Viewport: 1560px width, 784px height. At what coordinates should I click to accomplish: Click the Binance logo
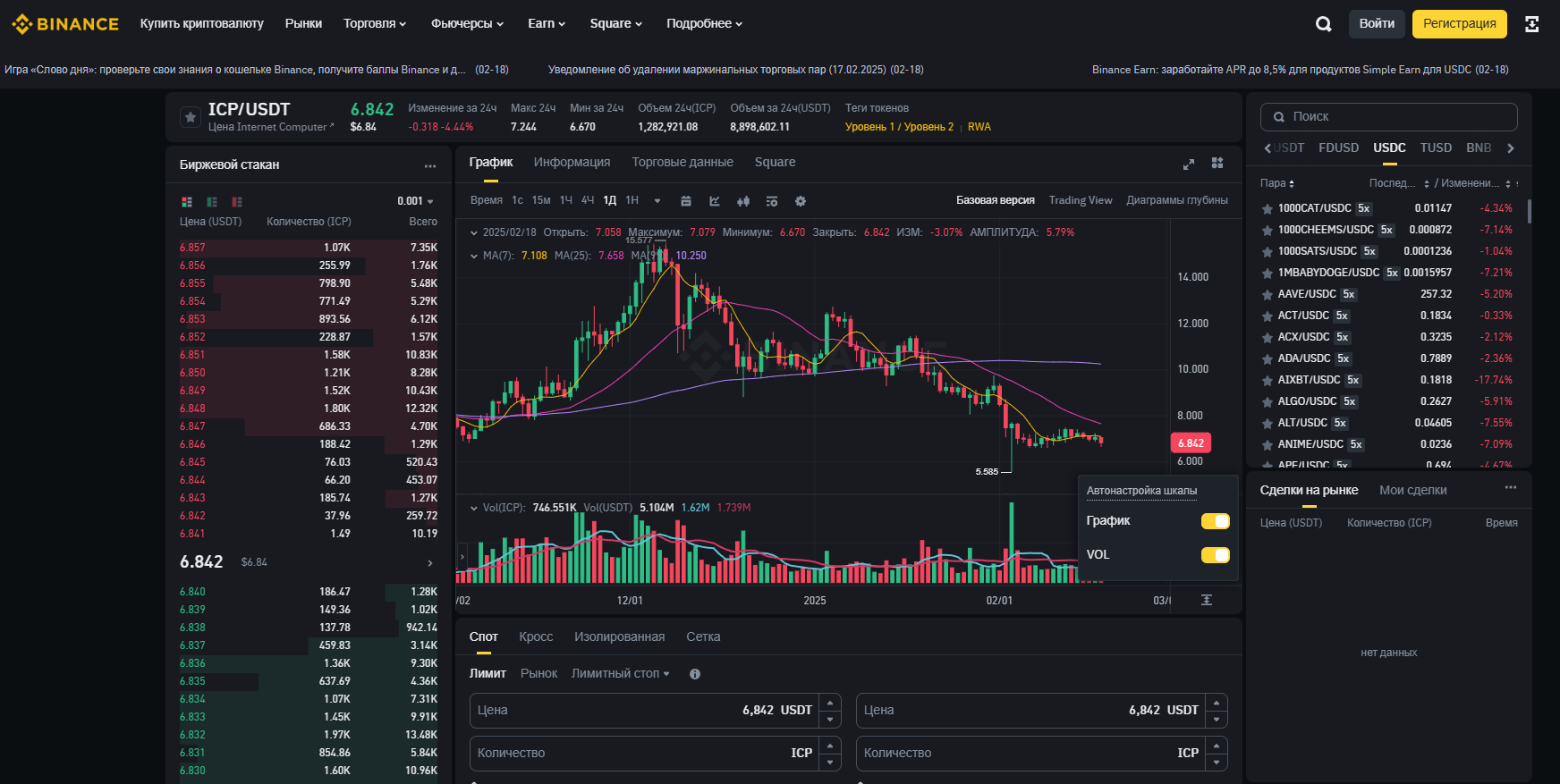pos(65,24)
